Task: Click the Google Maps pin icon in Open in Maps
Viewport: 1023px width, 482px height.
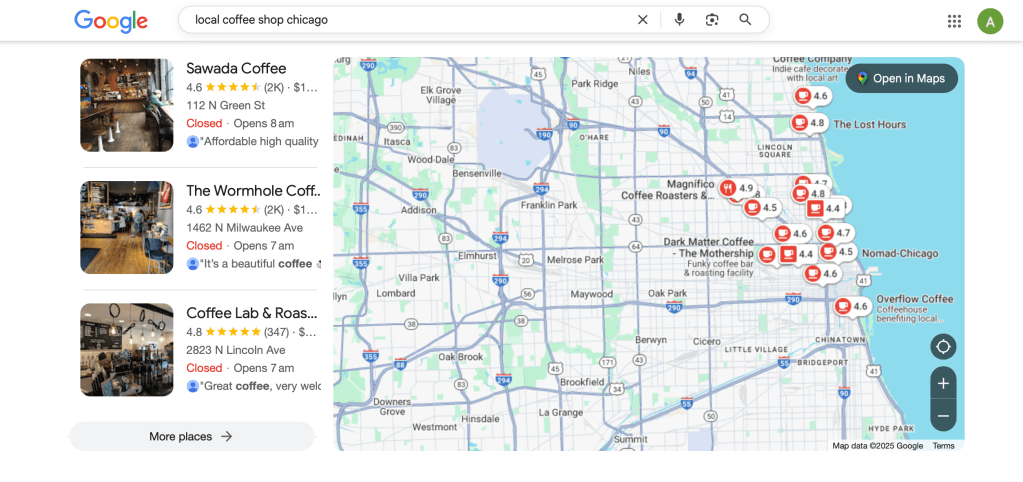Action: 863,78
